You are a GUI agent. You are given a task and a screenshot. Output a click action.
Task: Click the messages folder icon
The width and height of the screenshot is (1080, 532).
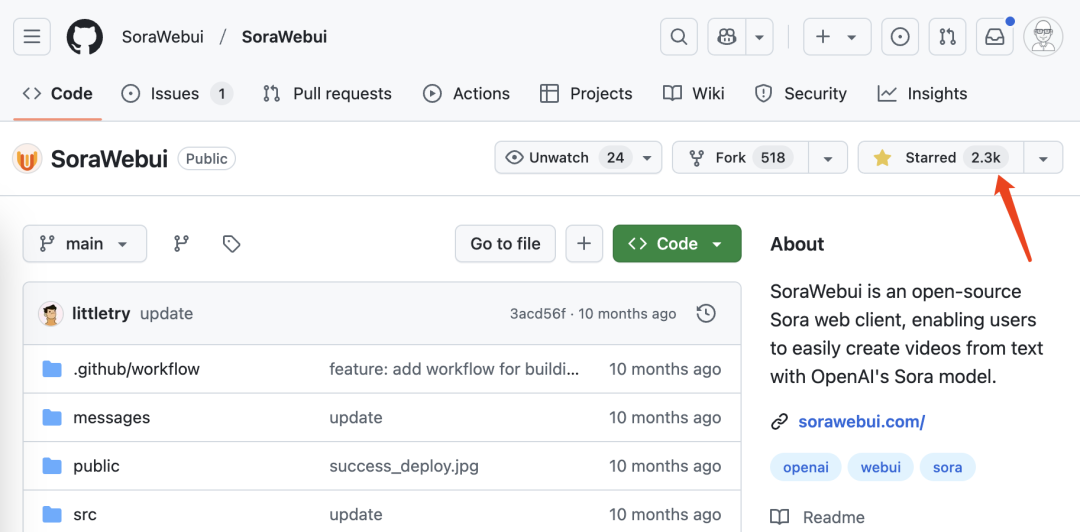click(52, 418)
